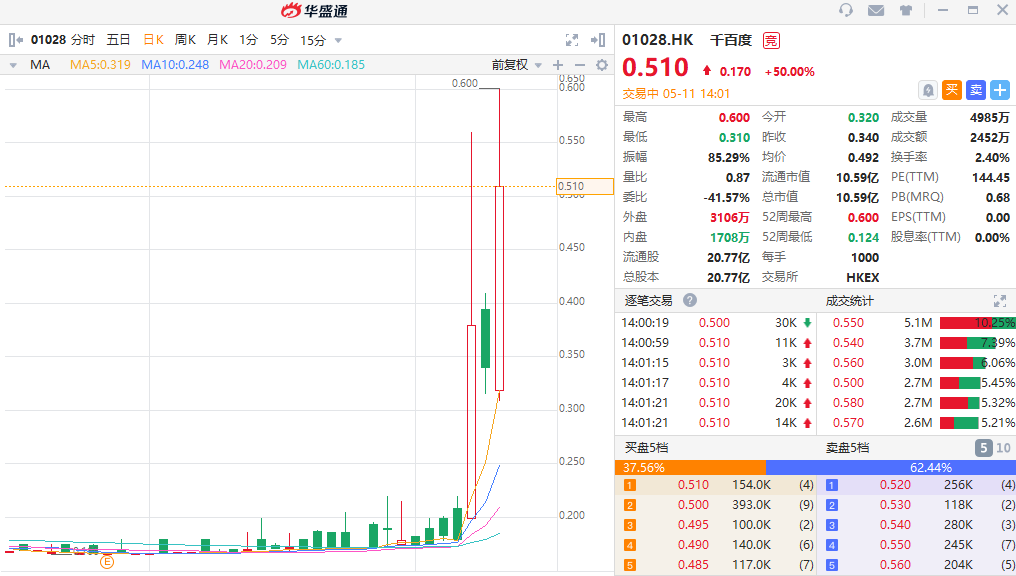Click the MA10:0.248 indicator label

pyautogui.click(x=175, y=65)
